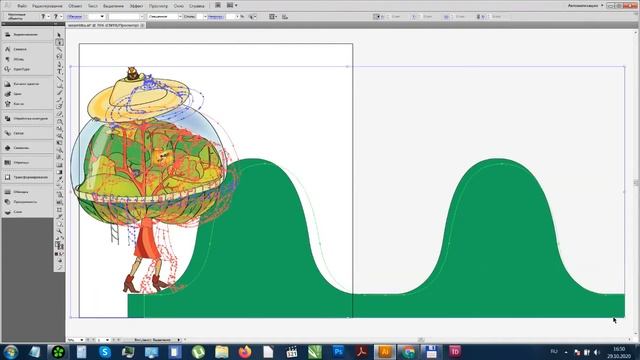
Task: Open the Справка menu
Action: click(197, 6)
